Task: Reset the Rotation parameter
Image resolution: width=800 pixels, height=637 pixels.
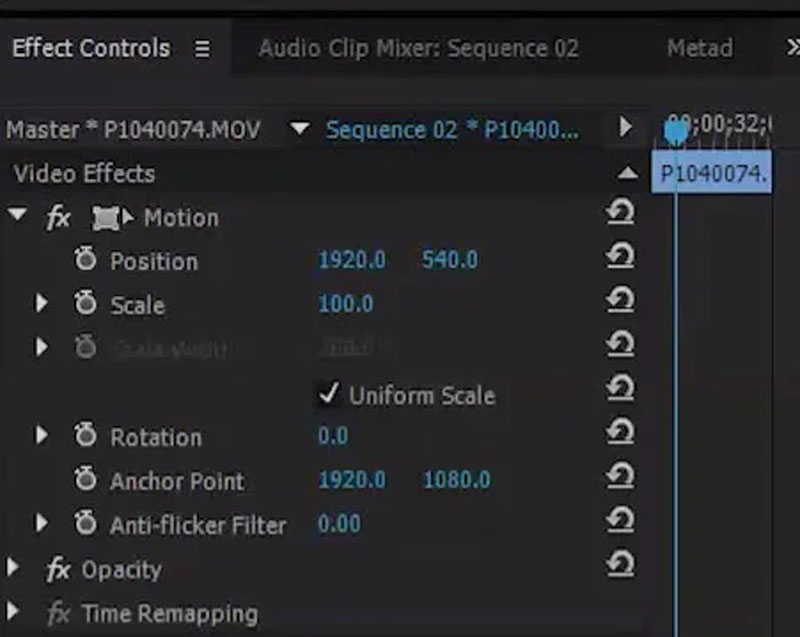Action: point(620,432)
